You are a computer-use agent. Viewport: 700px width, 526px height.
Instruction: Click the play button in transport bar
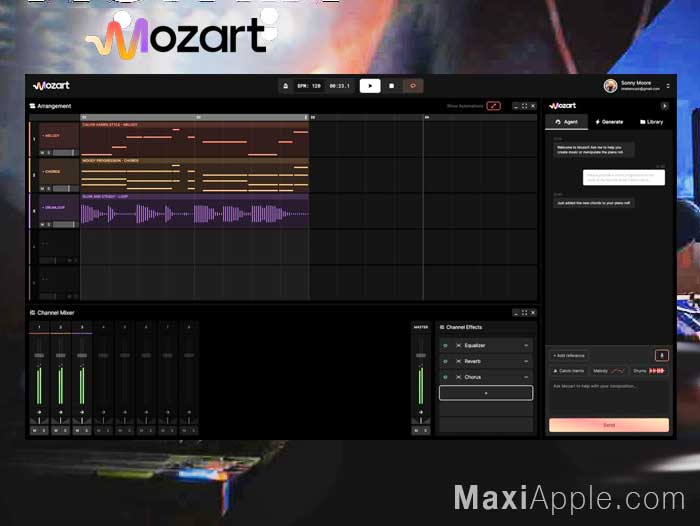coord(370,86)
